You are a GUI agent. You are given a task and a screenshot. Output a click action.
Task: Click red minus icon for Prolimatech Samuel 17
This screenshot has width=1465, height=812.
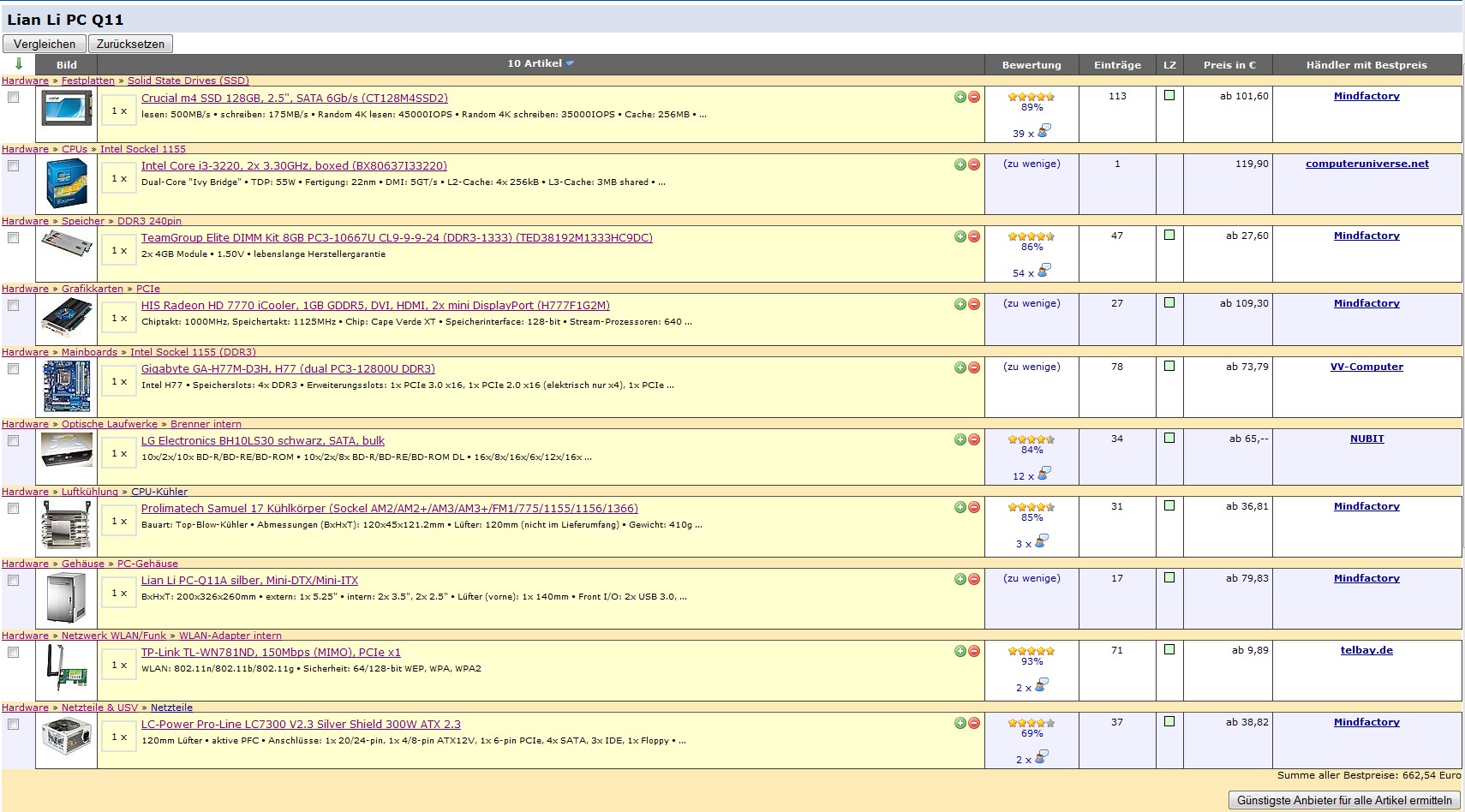974,507
